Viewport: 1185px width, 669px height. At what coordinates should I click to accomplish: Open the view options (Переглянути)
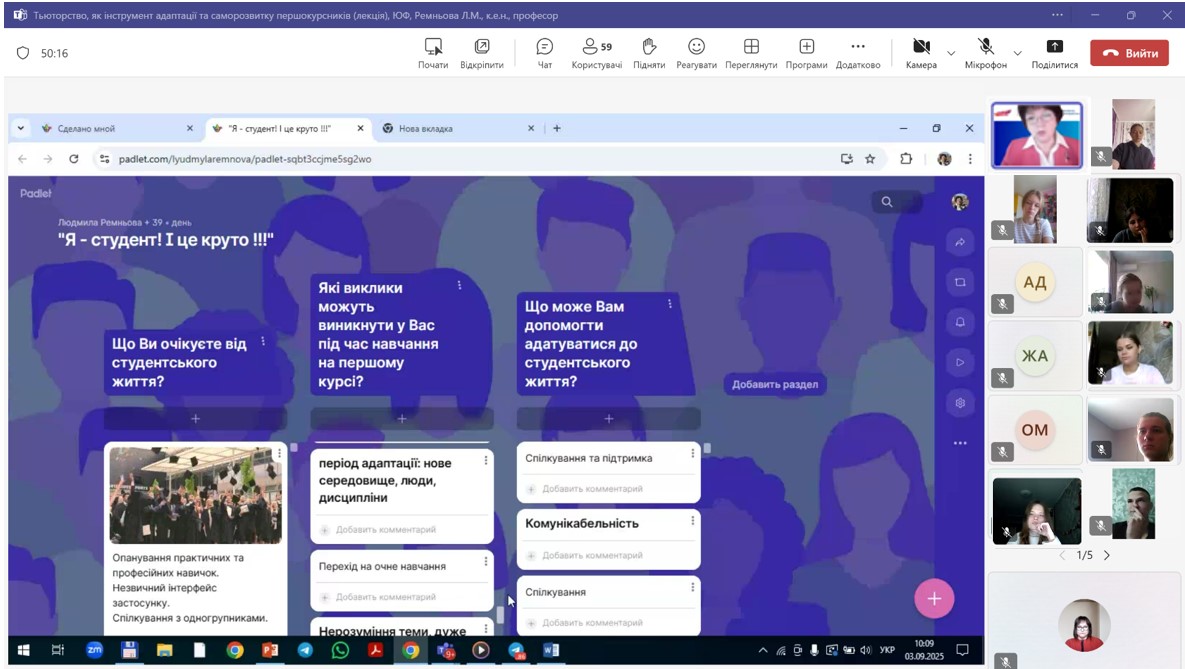point(751,53)
